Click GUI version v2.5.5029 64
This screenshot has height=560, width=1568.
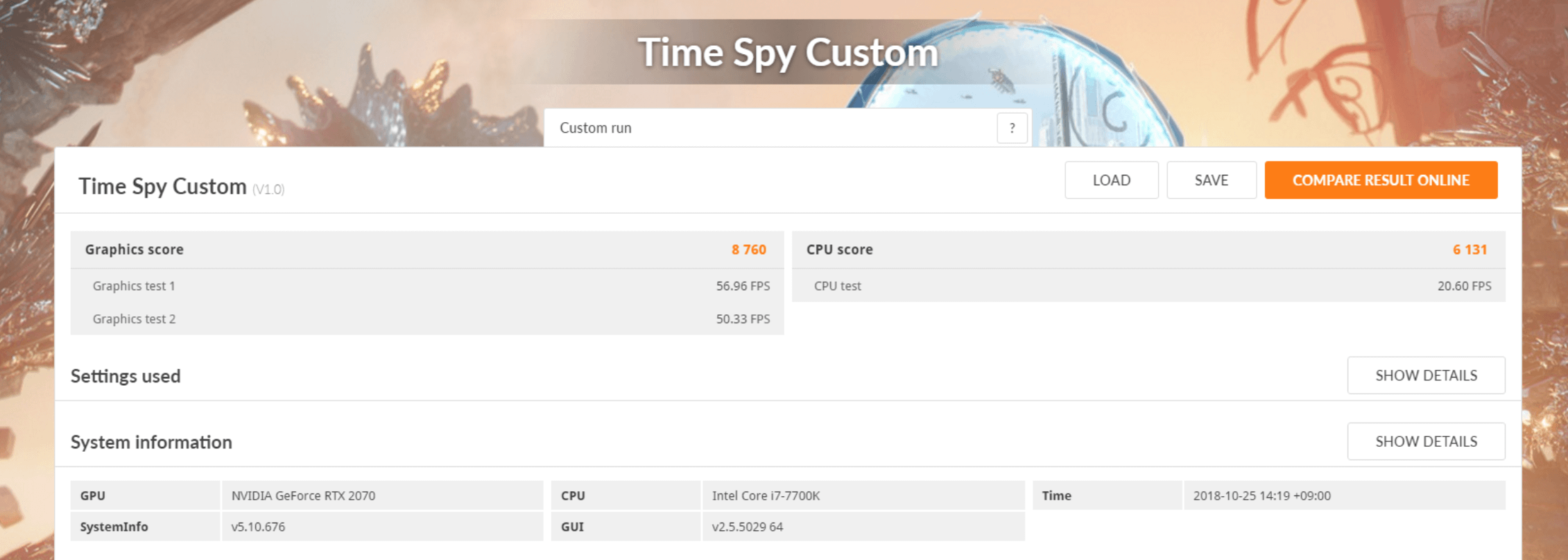pos(863,527)
